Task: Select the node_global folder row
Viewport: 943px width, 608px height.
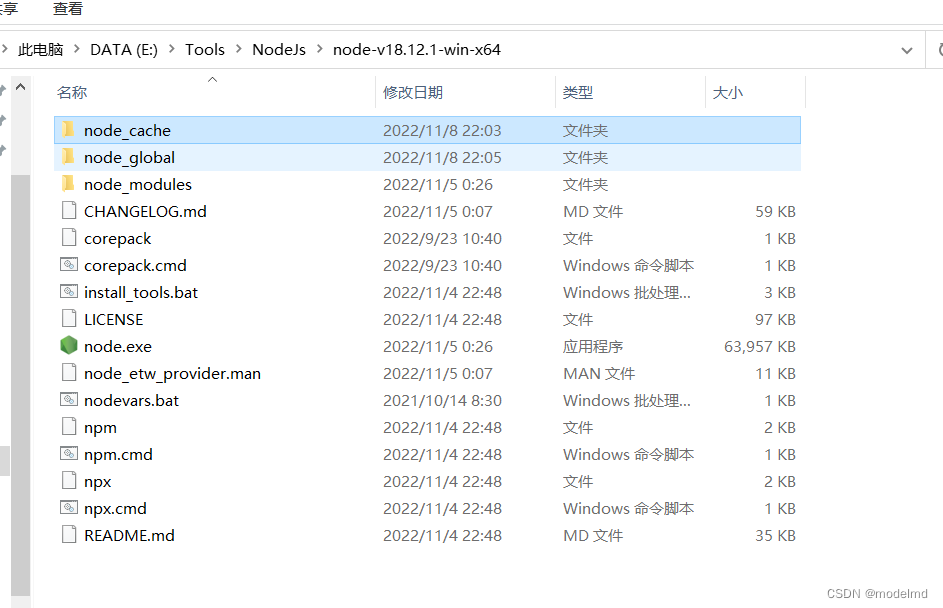Action: (x=128, y=157)
